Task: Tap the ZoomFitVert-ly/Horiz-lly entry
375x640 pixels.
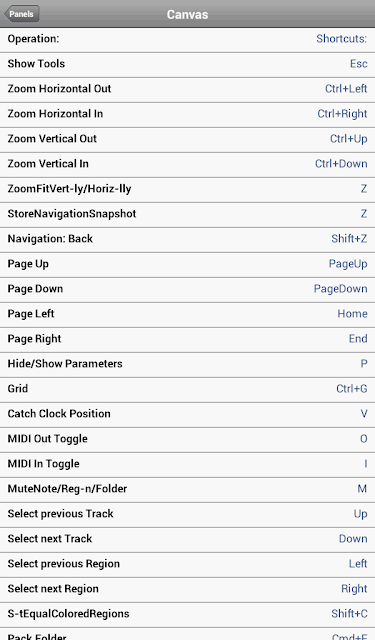Action: click(187, 190)
